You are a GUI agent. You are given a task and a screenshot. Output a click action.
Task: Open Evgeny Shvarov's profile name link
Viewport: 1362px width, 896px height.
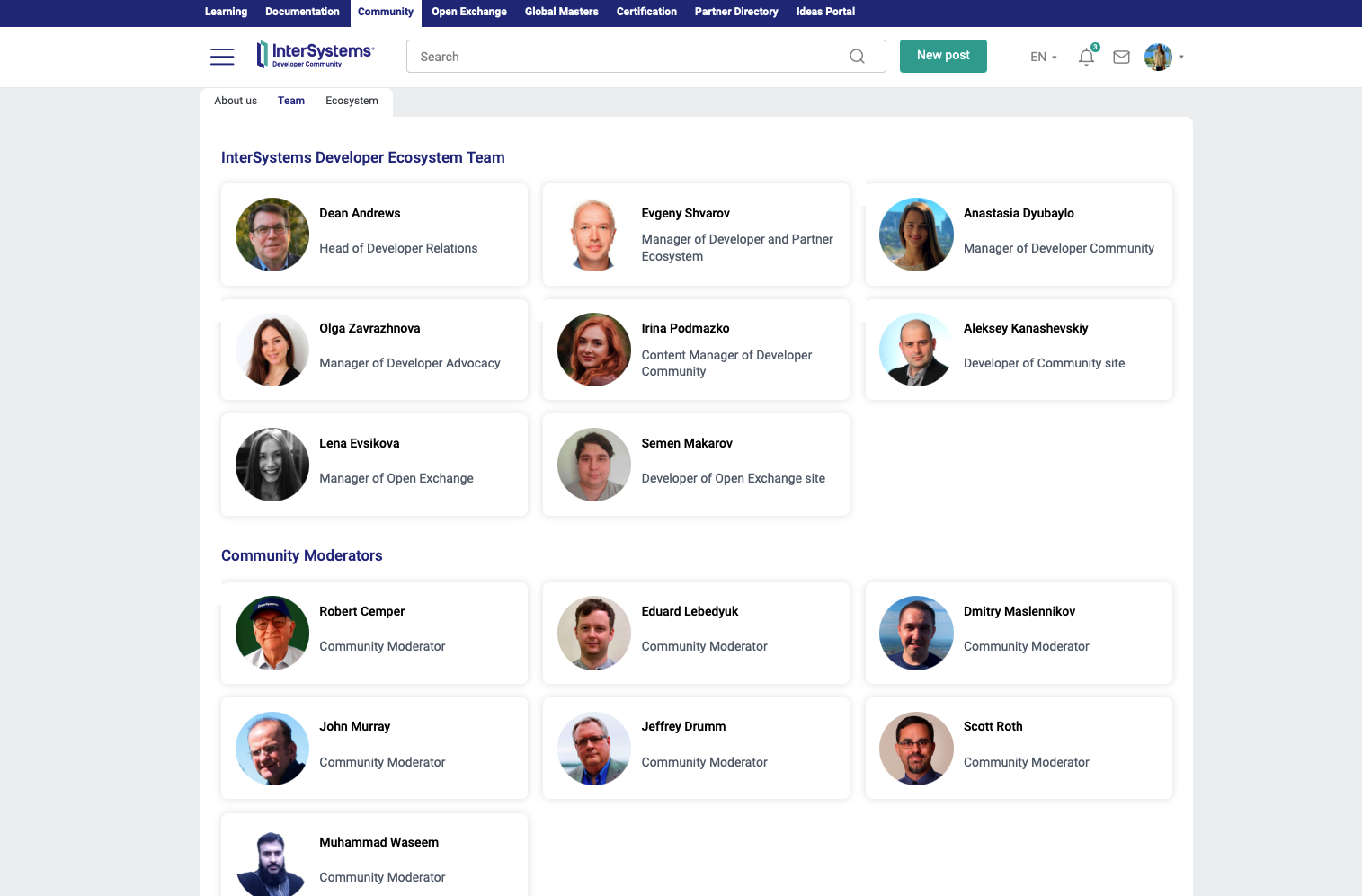point(685,213)
